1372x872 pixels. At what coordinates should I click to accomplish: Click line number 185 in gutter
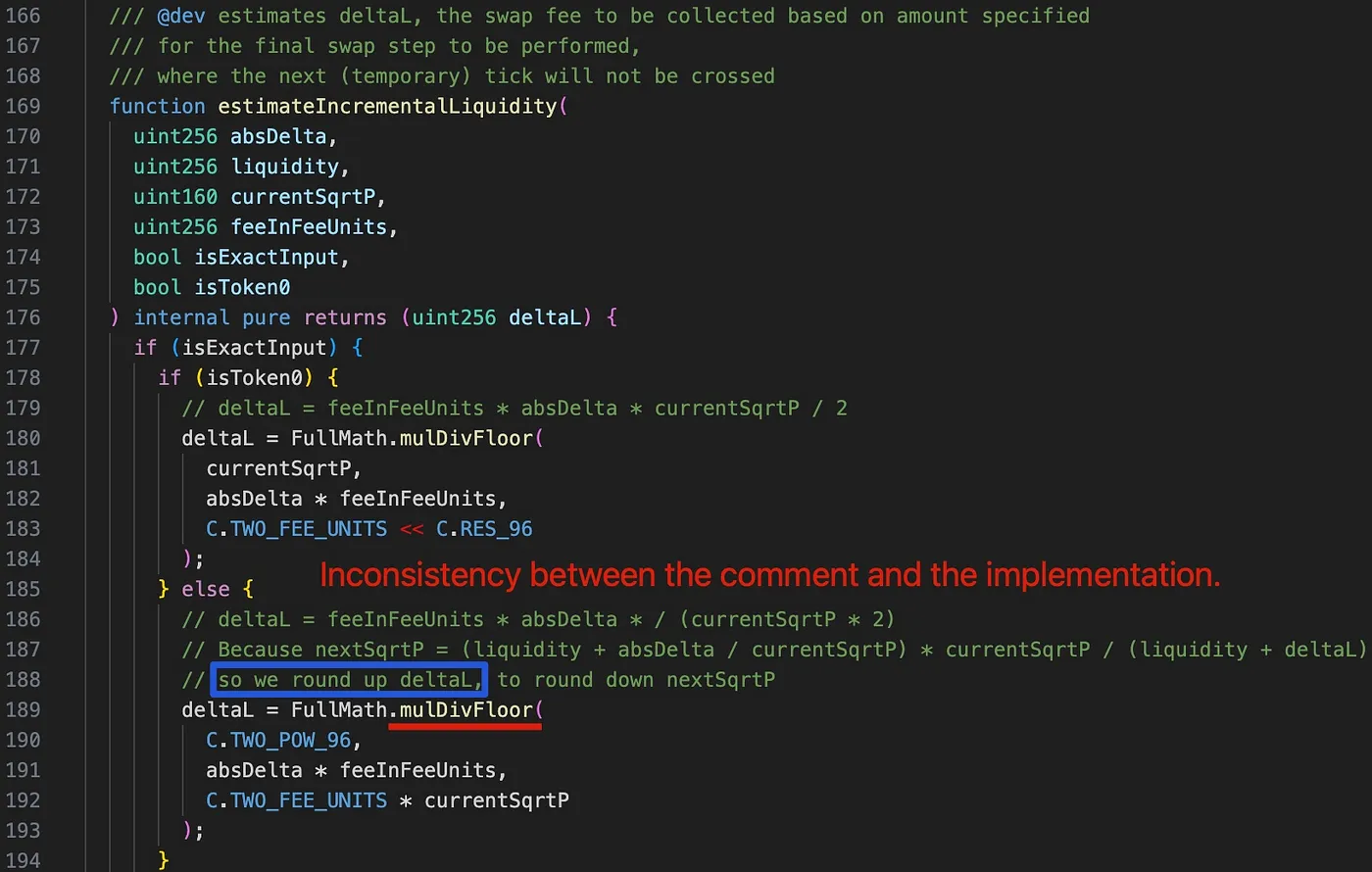(23, 589)
